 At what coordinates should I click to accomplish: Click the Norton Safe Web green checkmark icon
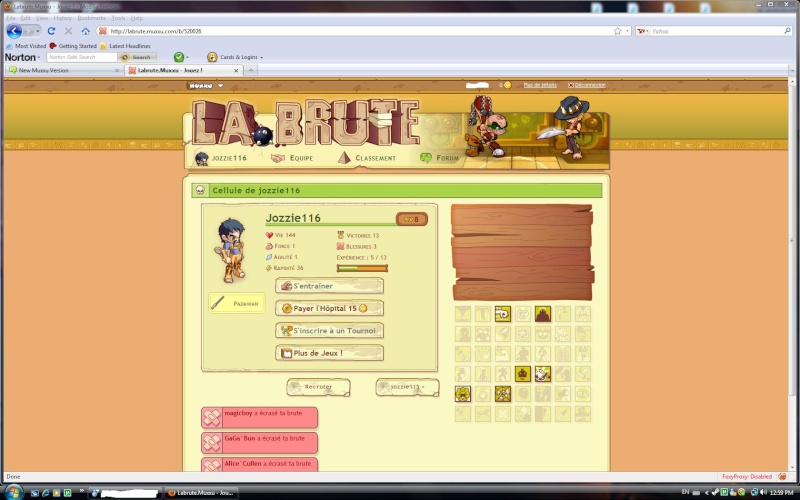(179, 57)
